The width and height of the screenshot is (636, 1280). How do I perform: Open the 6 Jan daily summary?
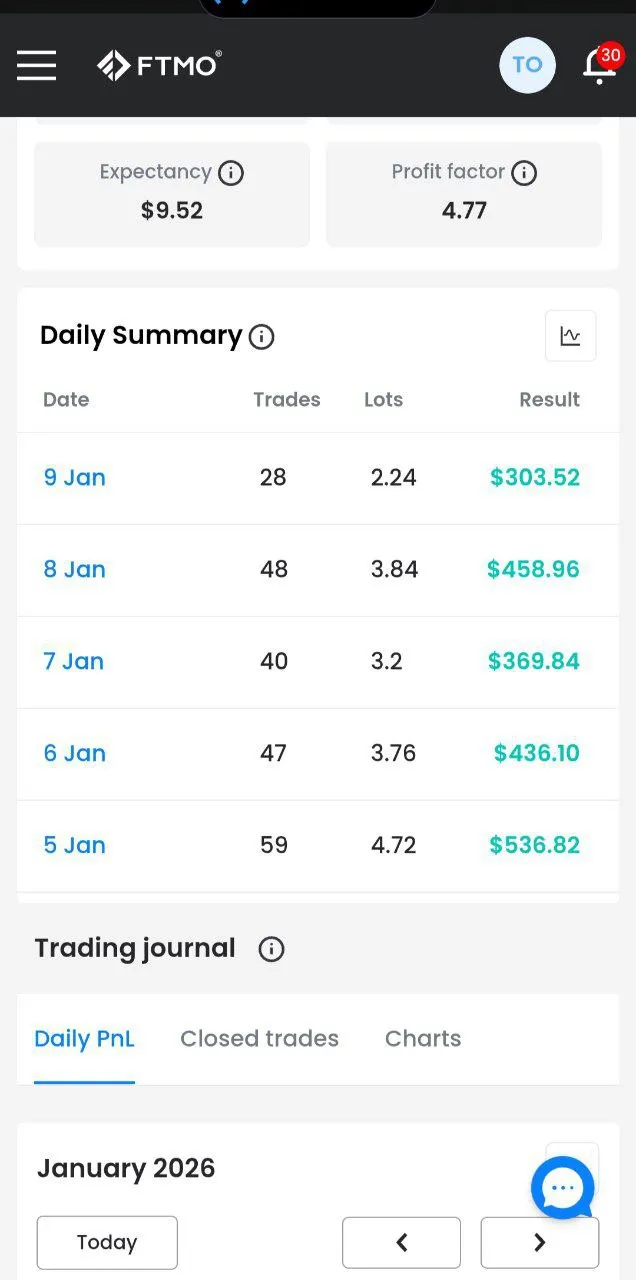pyautogui.click(x=75, y=754)
